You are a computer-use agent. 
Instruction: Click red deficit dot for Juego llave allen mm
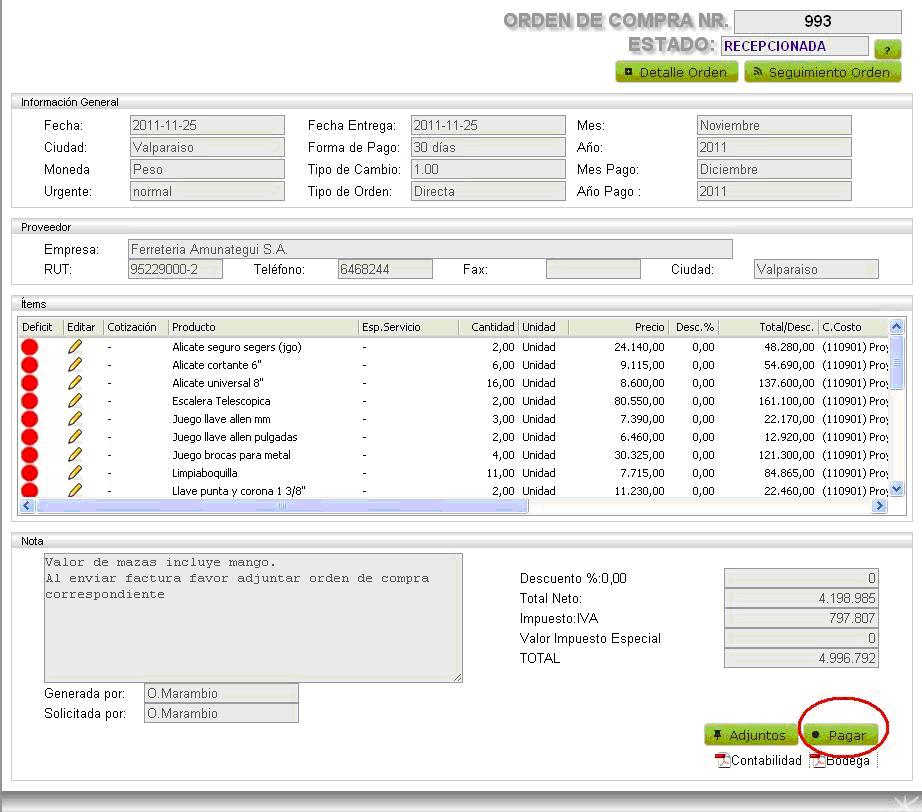[29, 419]
